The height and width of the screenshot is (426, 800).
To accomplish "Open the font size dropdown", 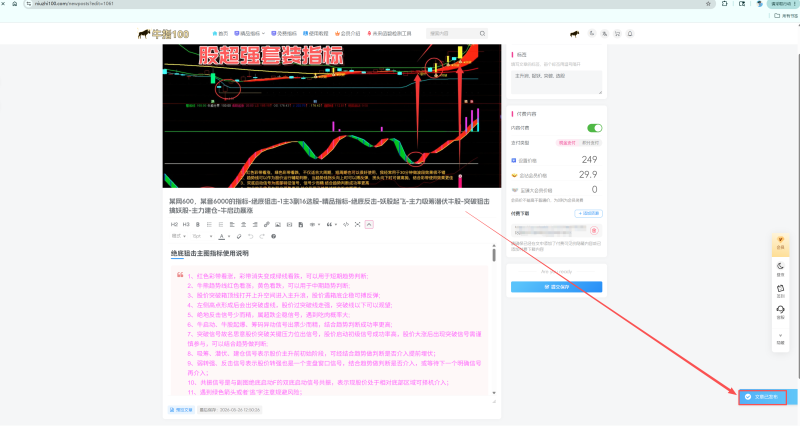I will coord(203,236).
